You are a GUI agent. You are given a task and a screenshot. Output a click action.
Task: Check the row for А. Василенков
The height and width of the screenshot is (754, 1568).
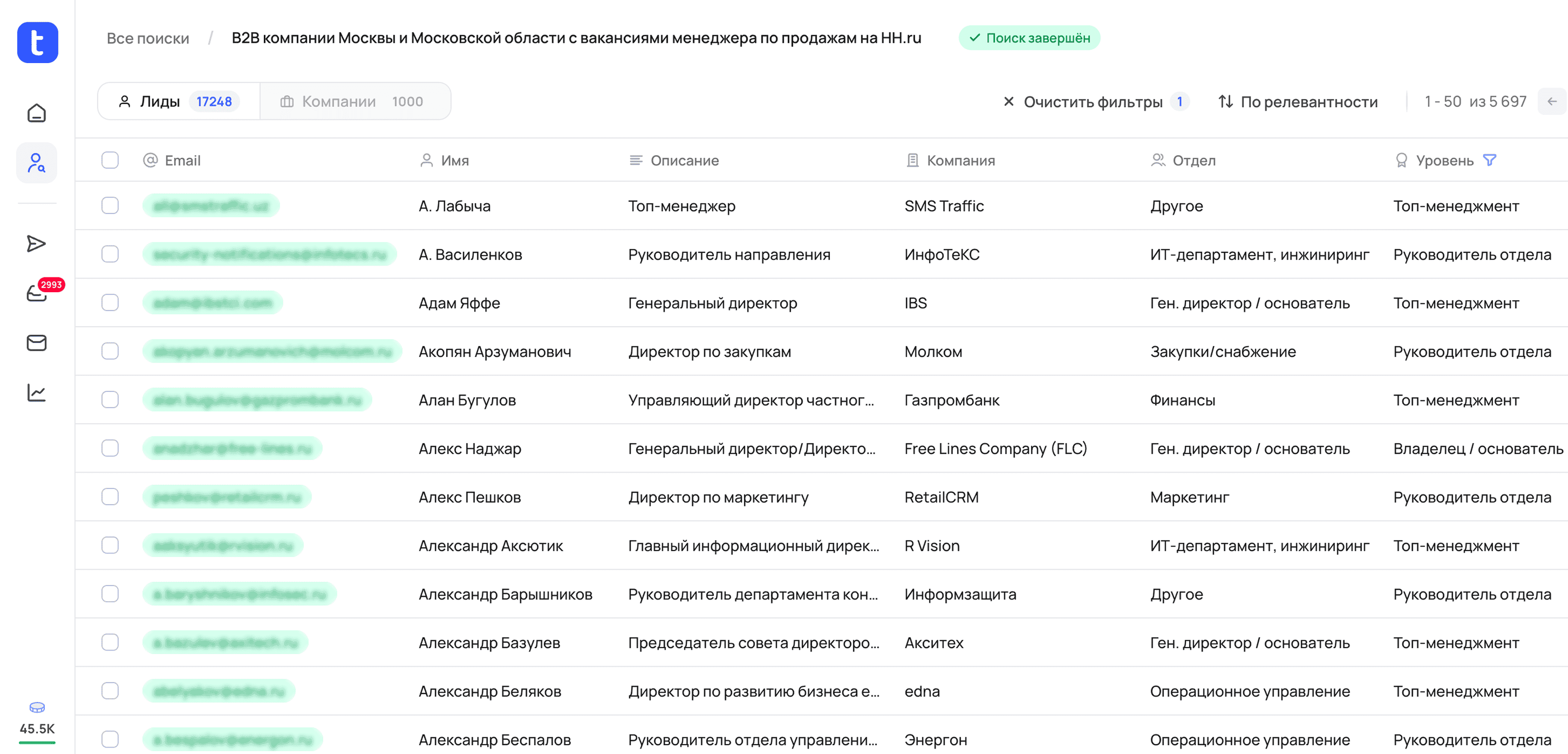click(x=110, y=254)
